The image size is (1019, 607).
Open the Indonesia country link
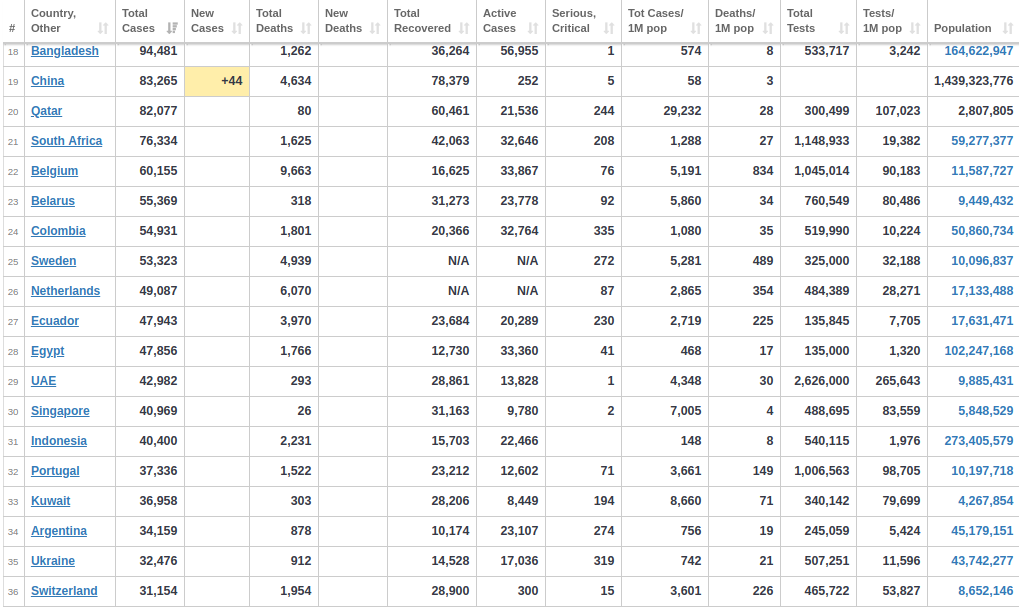coord(58,441)
